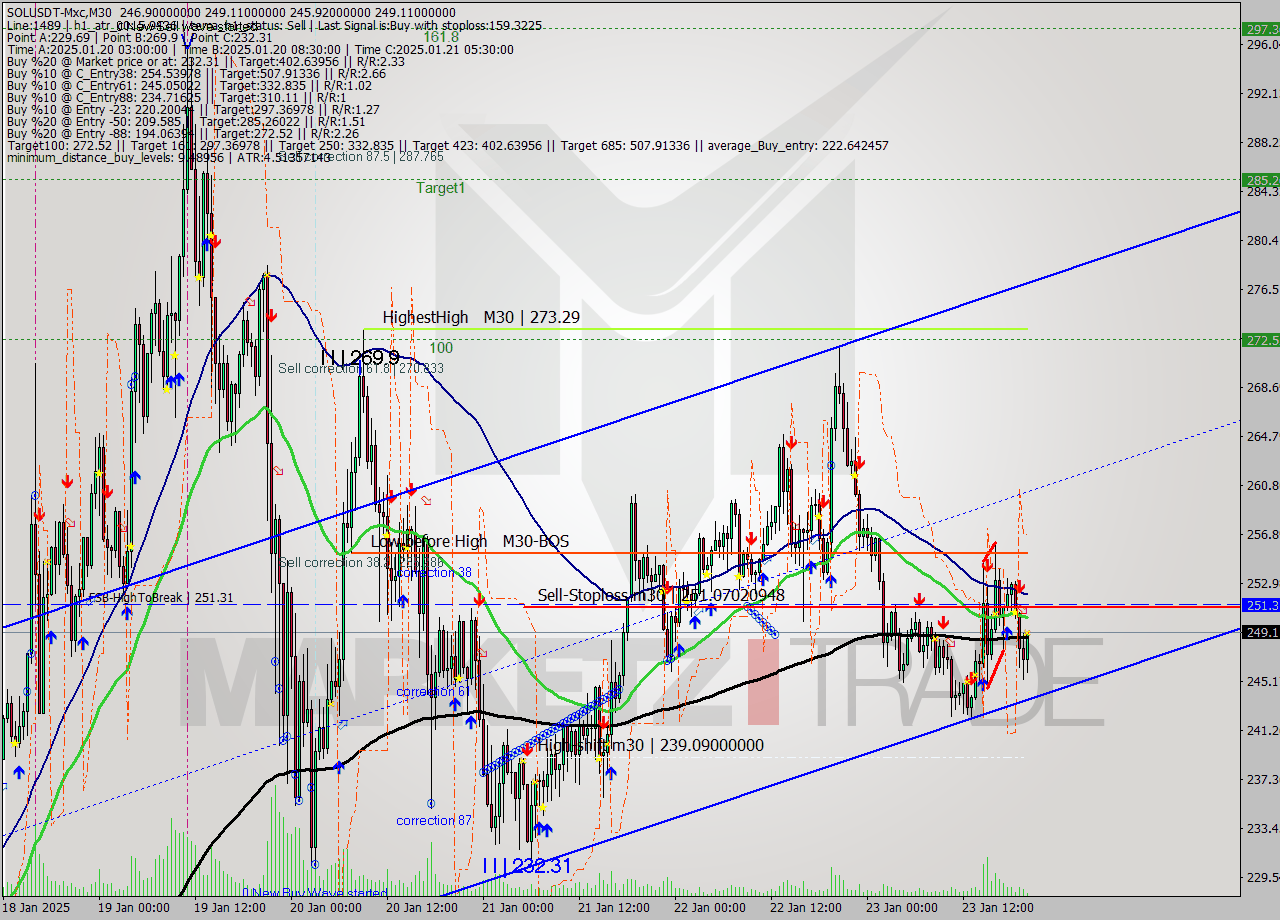Viewport: 1280px width, 920px height.
Task: Click the 260.8 price axis label
Action: tap(1263, 485)
